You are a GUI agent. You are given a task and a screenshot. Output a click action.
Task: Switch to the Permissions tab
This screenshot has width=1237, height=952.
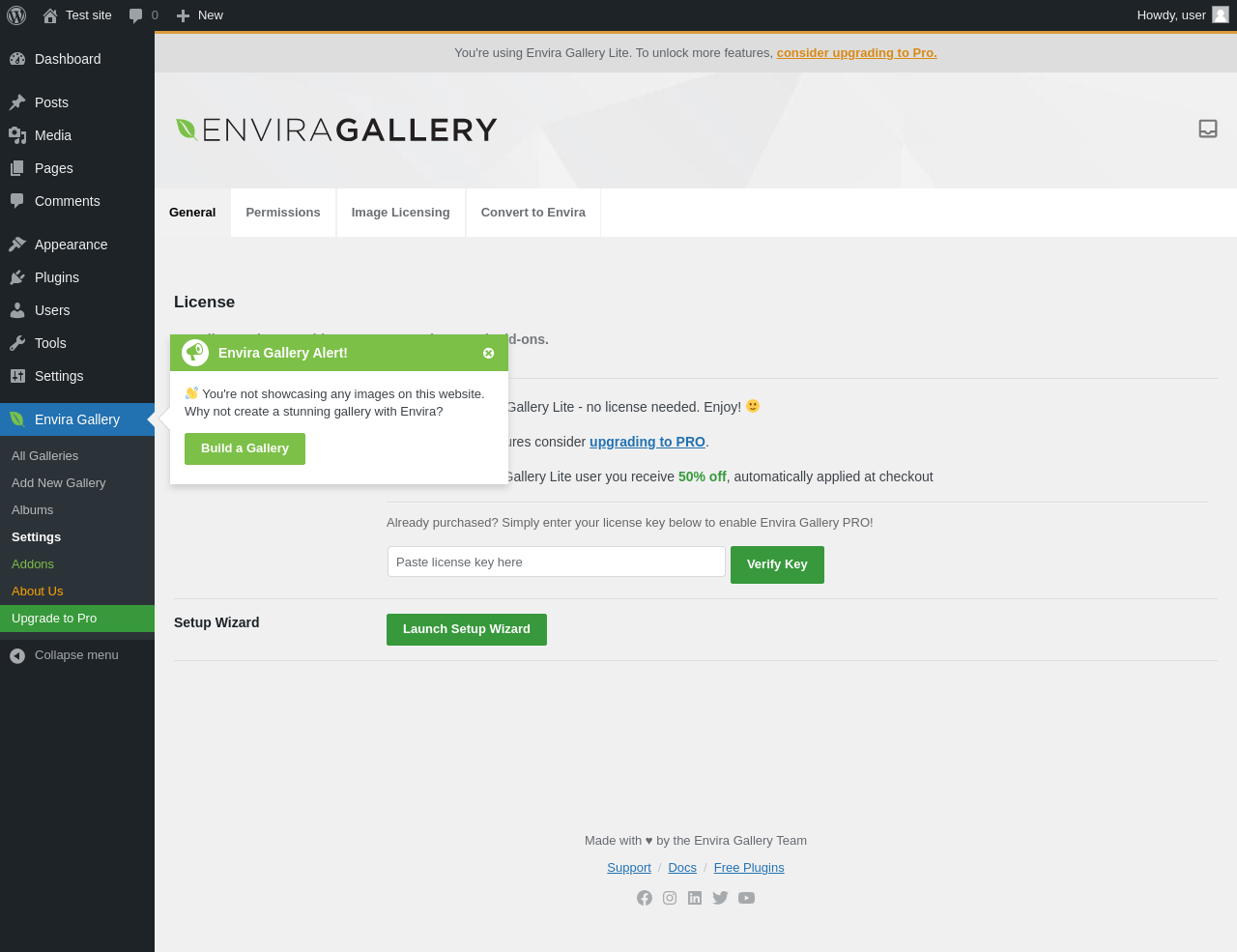[x=283, y=213]
